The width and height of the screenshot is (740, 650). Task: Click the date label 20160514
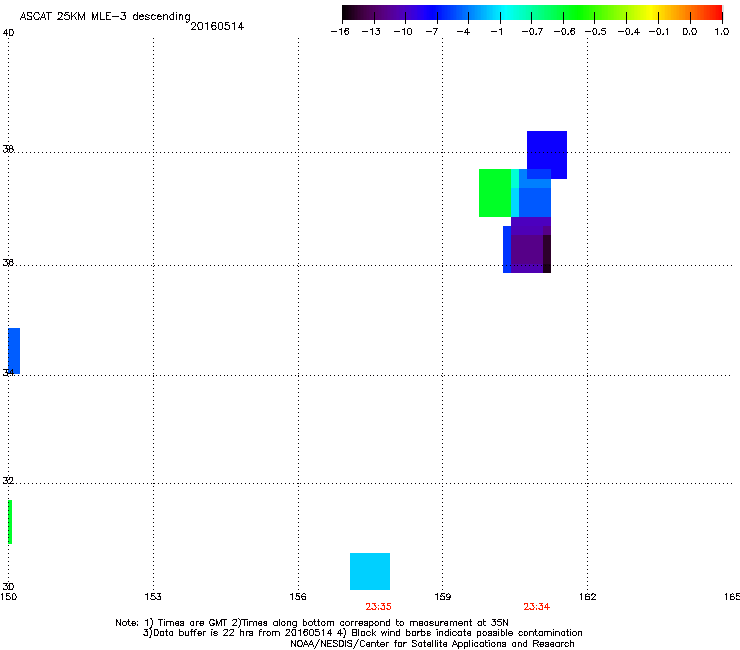coord(217,26)
